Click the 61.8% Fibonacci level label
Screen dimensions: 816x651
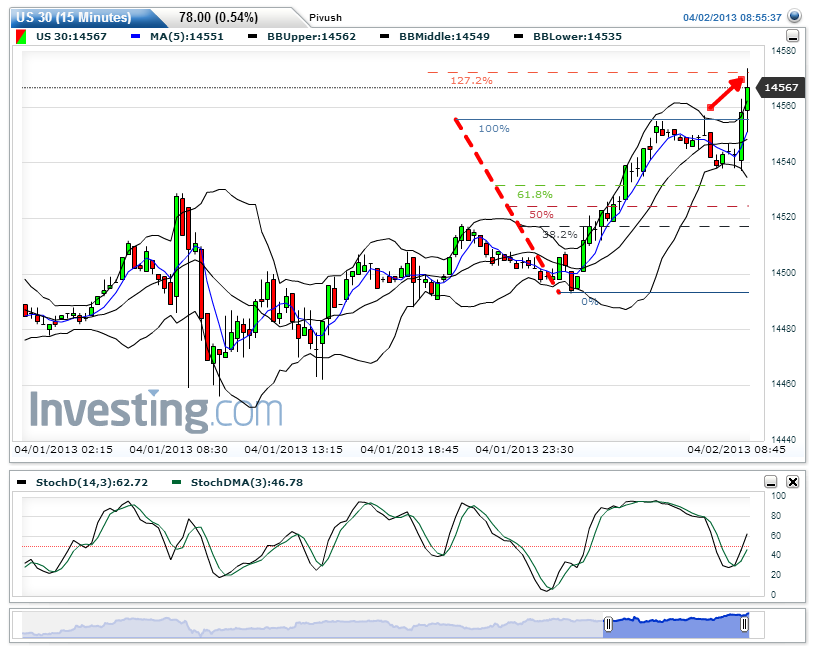click(534, 195)
